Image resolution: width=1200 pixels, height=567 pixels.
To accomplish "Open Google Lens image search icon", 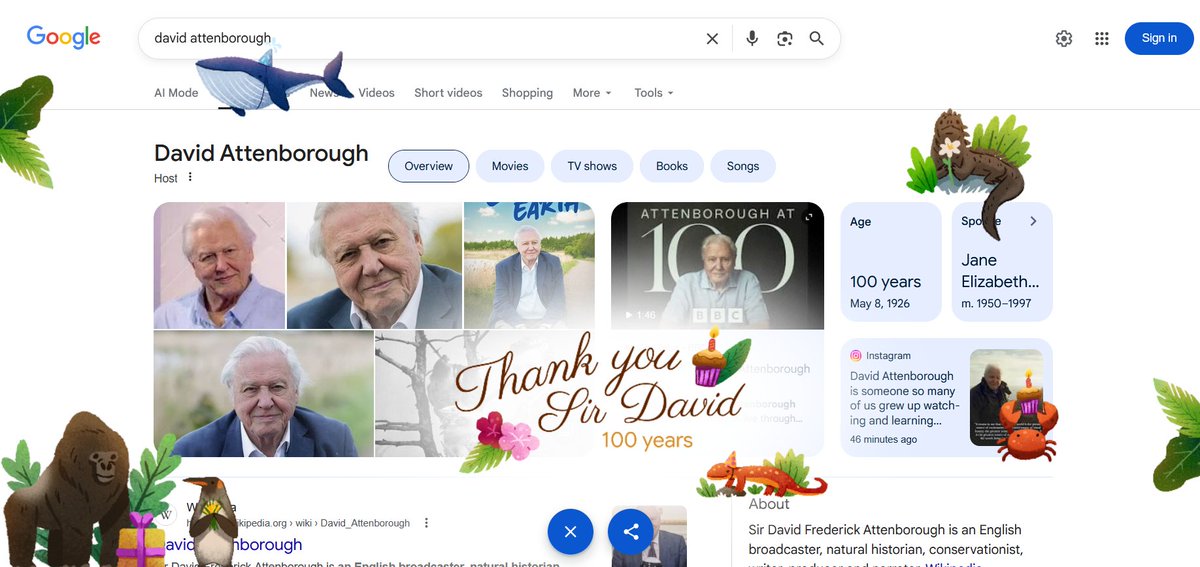I will 785,39.
